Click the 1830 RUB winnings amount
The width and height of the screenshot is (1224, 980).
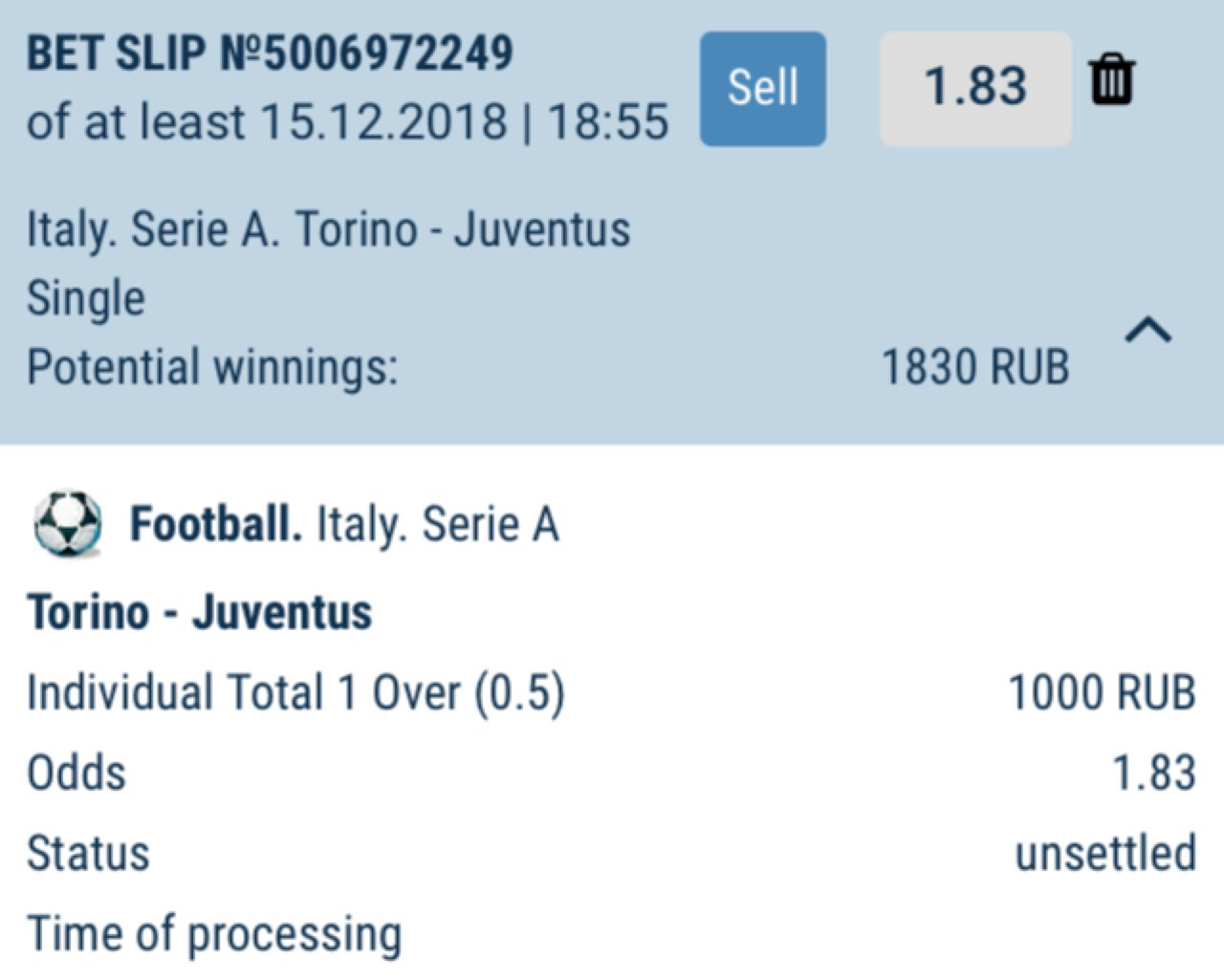(x=974, y=367)
